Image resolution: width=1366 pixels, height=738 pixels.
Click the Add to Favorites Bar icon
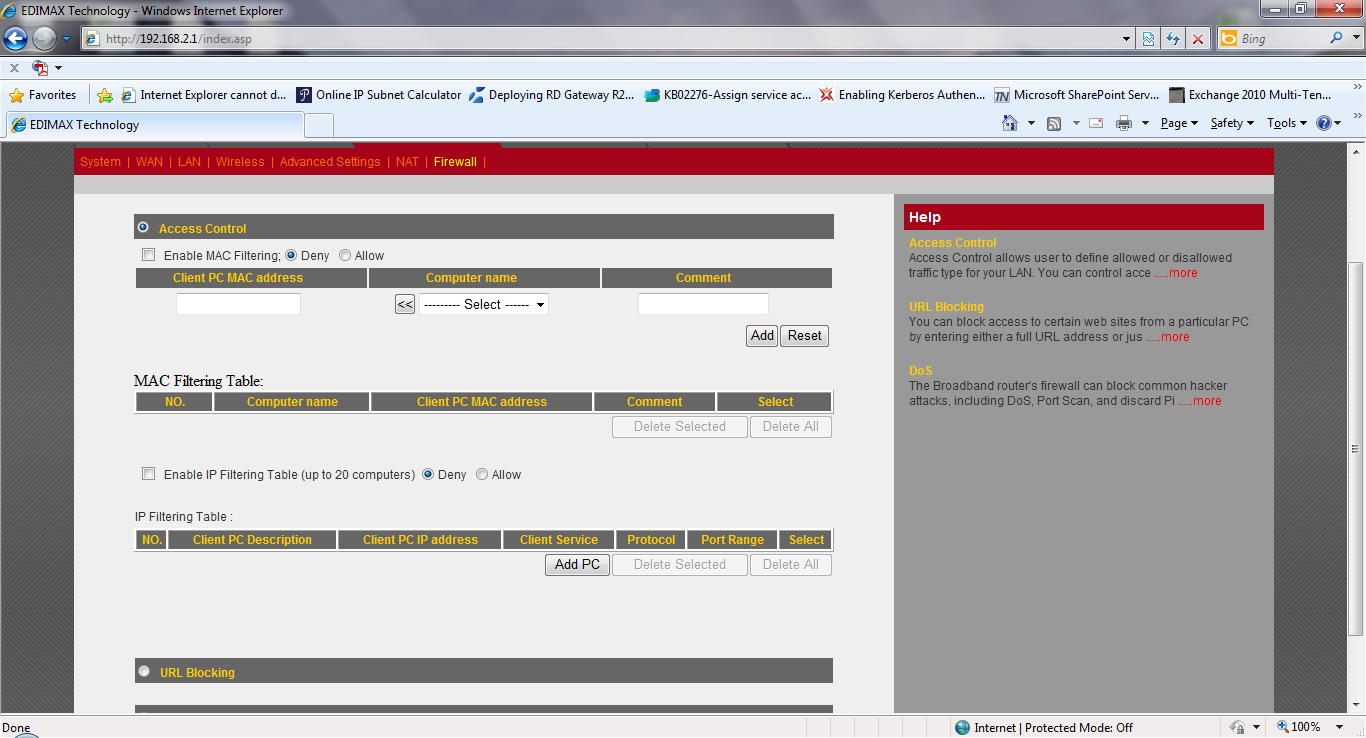(x=105, y=95)
